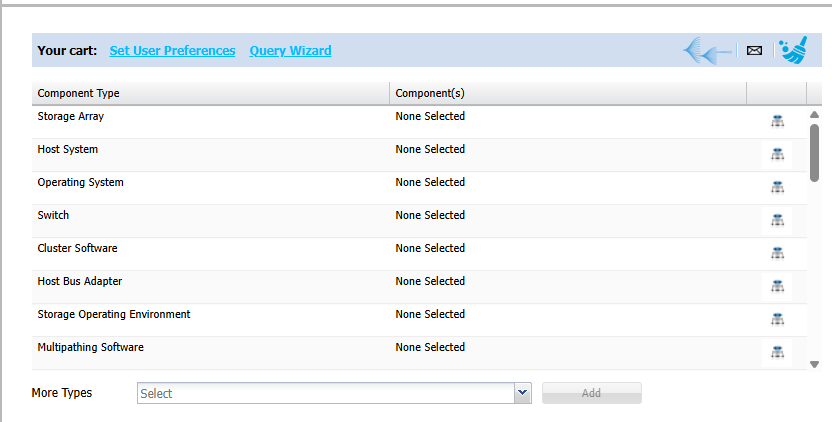Click the Your cart label
832x422 pixels.
point(67,50)
